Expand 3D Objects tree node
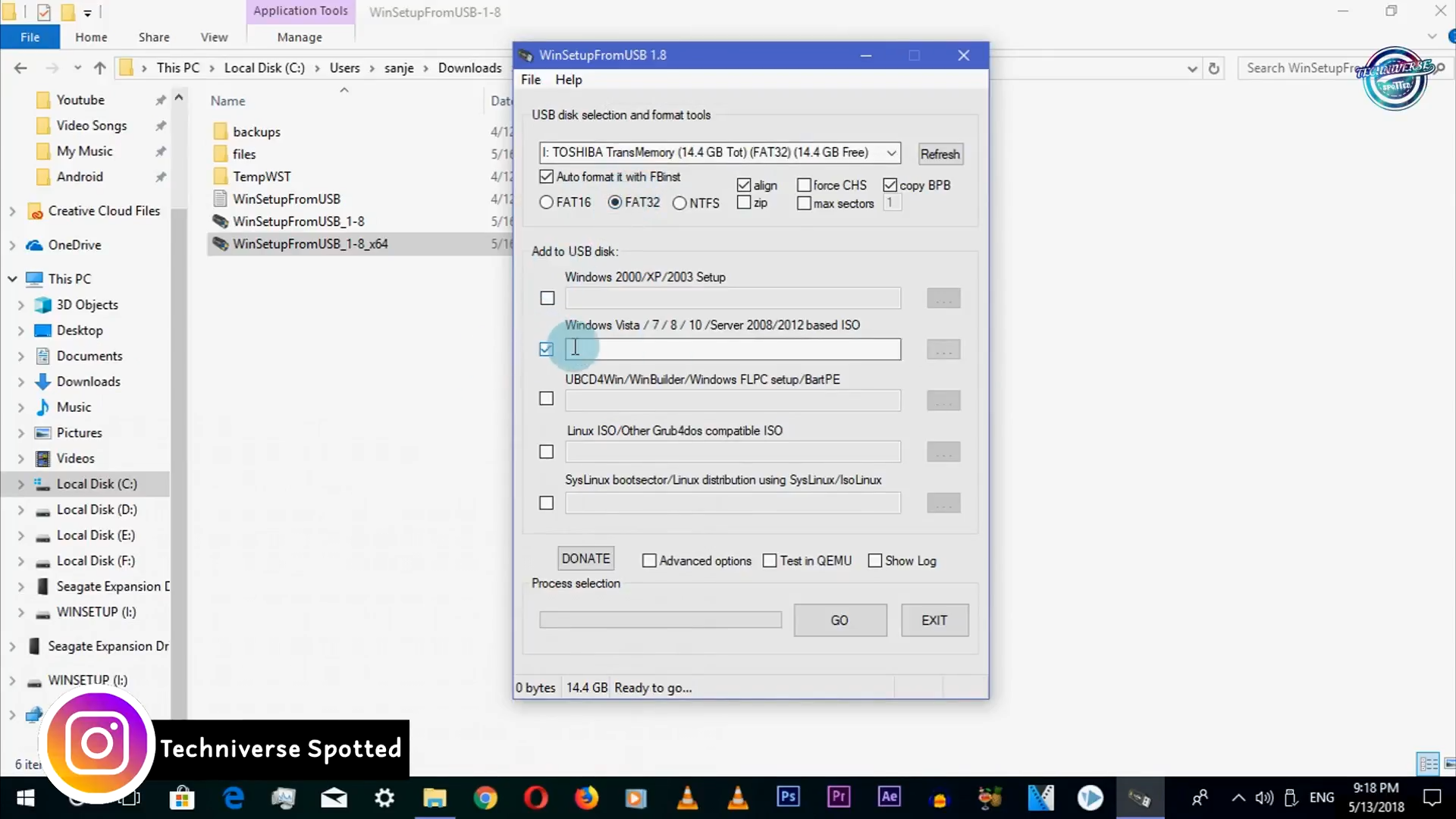 click(21, 305)
